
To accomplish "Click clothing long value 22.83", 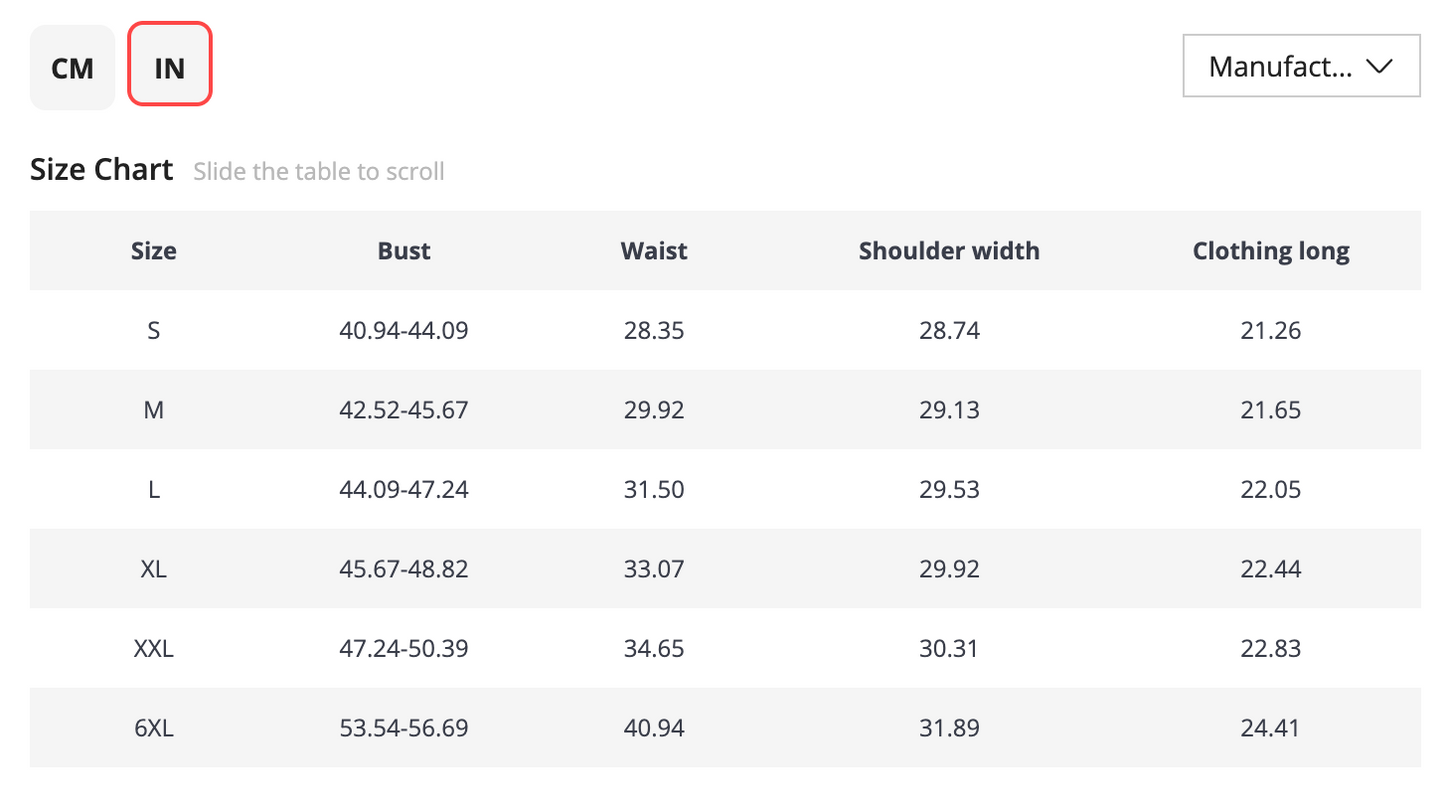I will click(1271, 649).
